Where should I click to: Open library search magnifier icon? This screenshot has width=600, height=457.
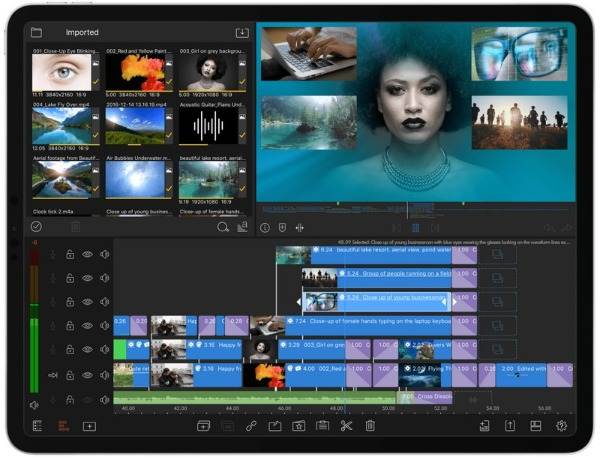click(223, 227)
